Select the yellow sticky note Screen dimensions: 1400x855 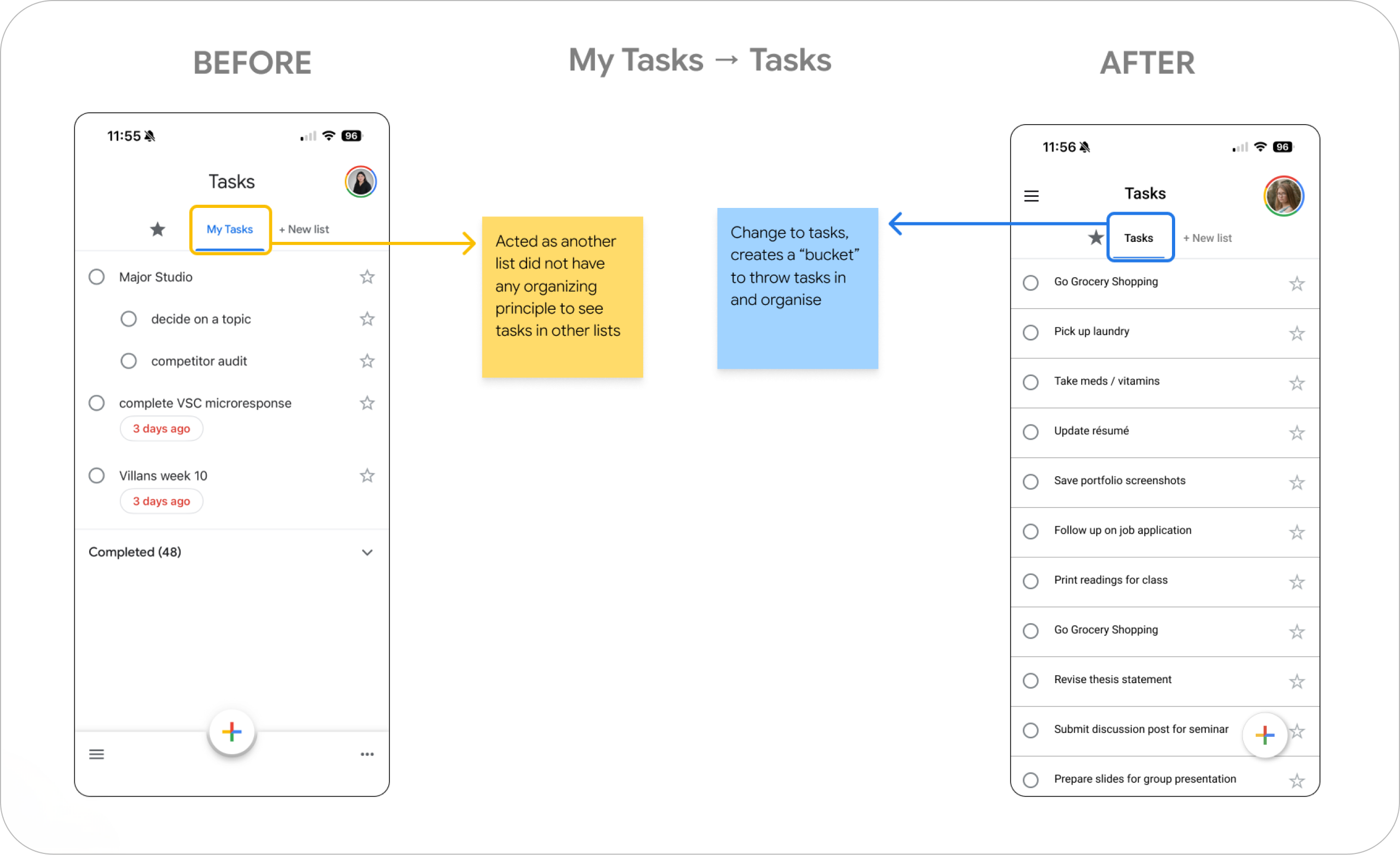[x=563, y=297]
